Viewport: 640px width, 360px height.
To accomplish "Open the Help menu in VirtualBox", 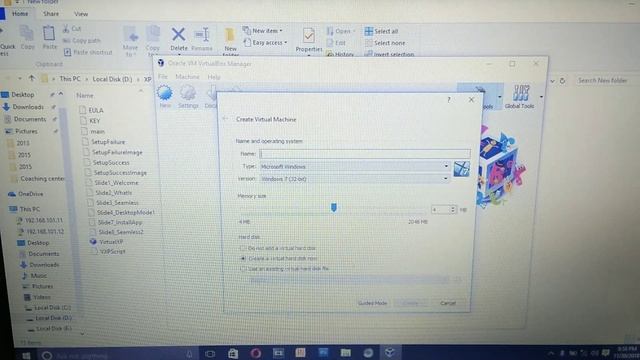I will point(214,77).
